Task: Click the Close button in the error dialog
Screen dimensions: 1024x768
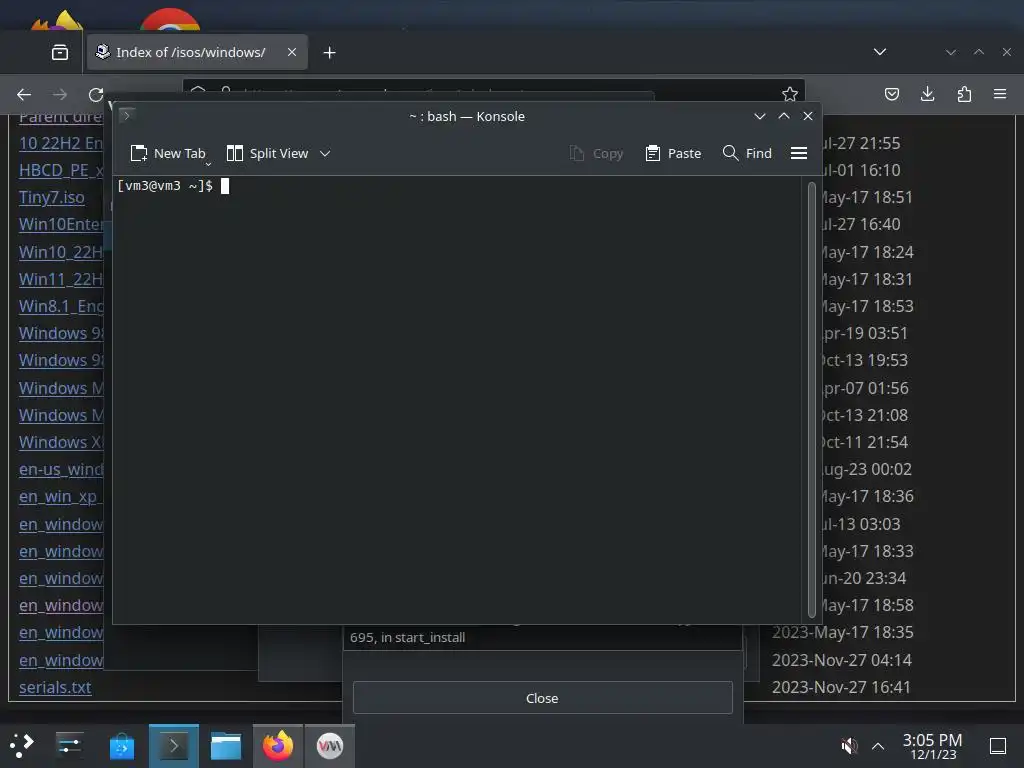Action: [x=542, y=698]
